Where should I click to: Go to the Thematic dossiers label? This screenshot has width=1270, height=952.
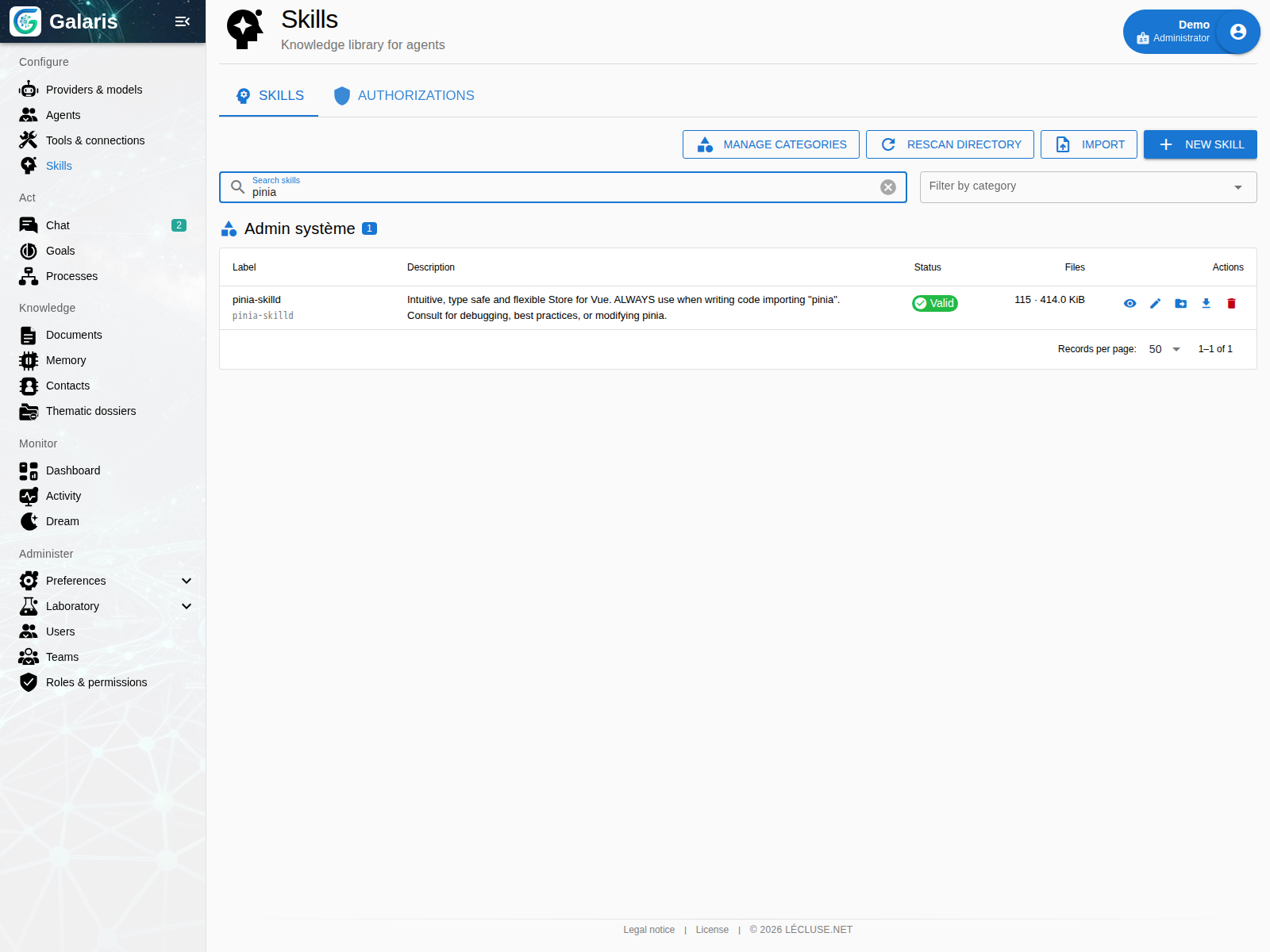pos(91,411)
